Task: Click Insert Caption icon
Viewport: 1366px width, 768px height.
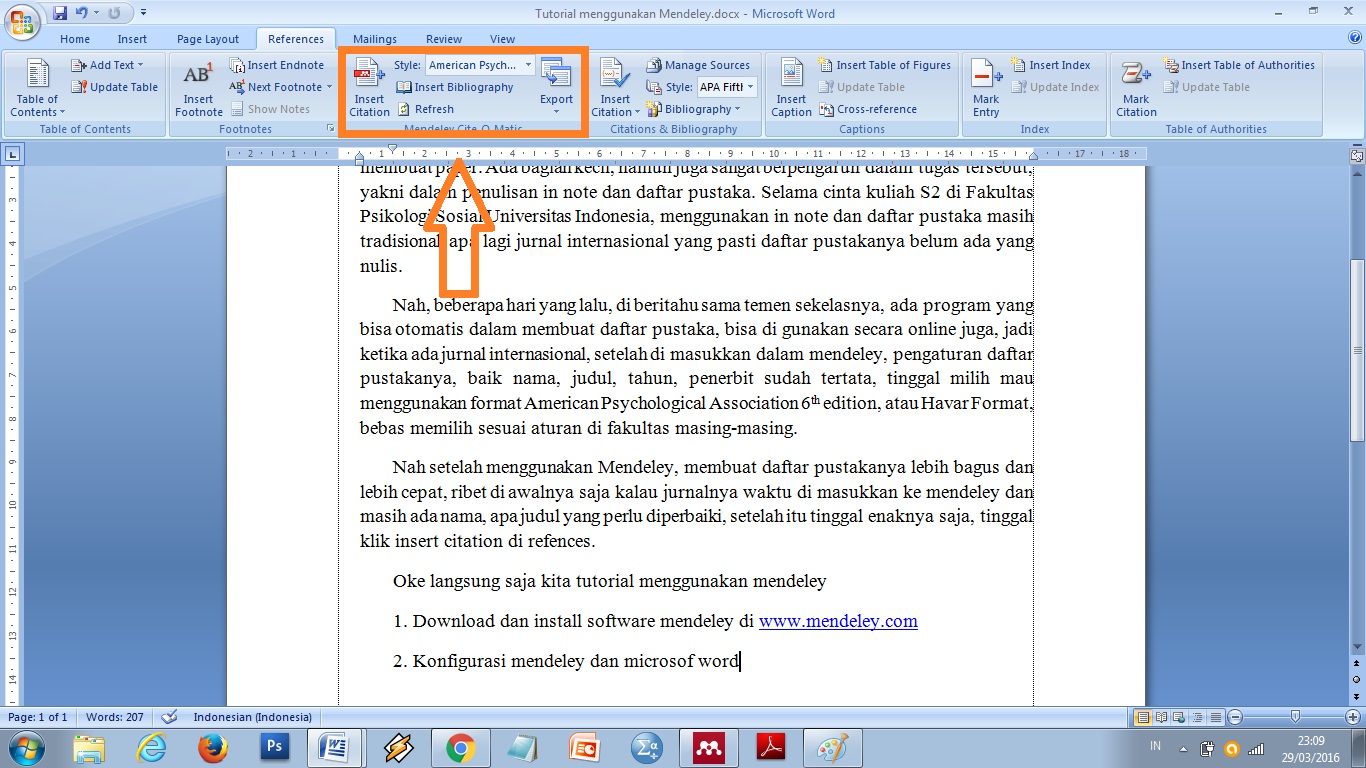Action: click(x=791, y=88)
